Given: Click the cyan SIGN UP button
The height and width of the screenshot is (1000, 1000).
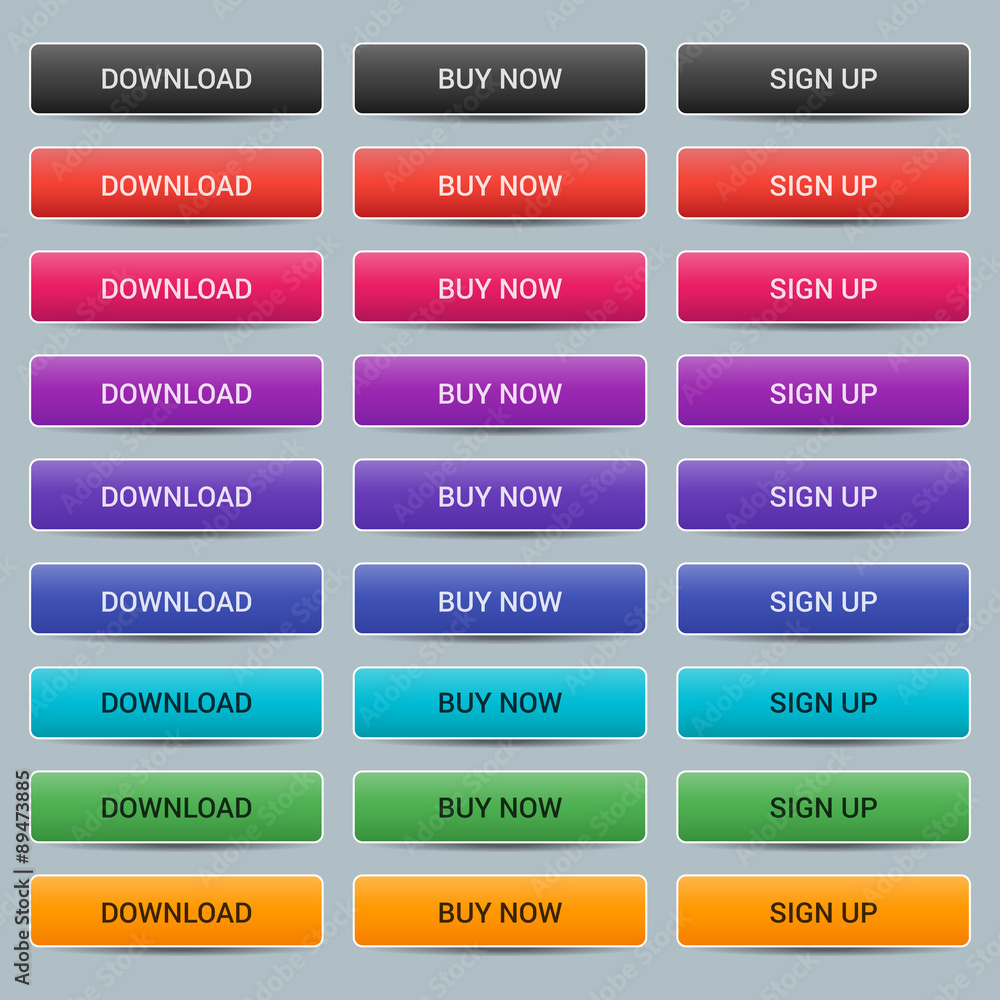Looking at the screenshot, I should (x=823, y=703).
